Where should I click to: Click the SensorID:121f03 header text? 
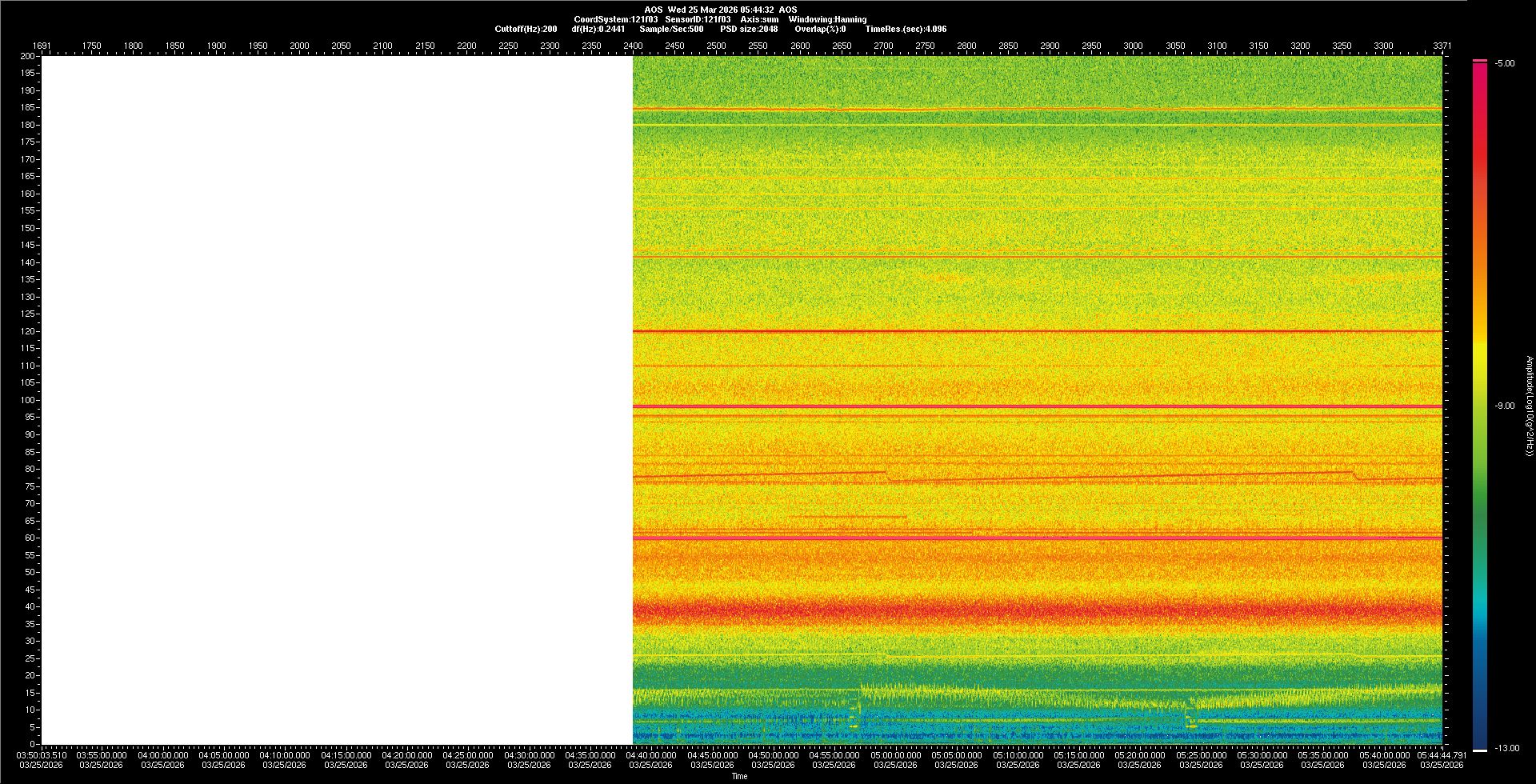click(x=698, y=19)
